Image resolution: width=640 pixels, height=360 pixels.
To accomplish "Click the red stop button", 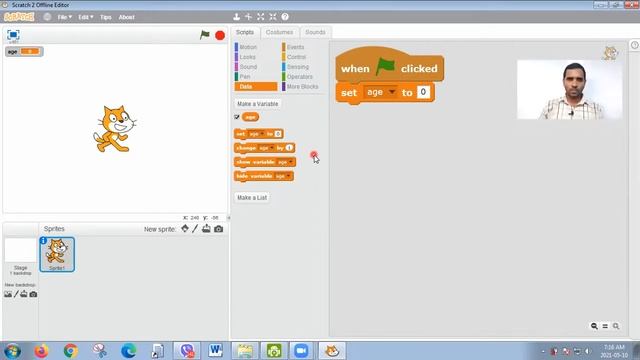I will tap(220, 36).
